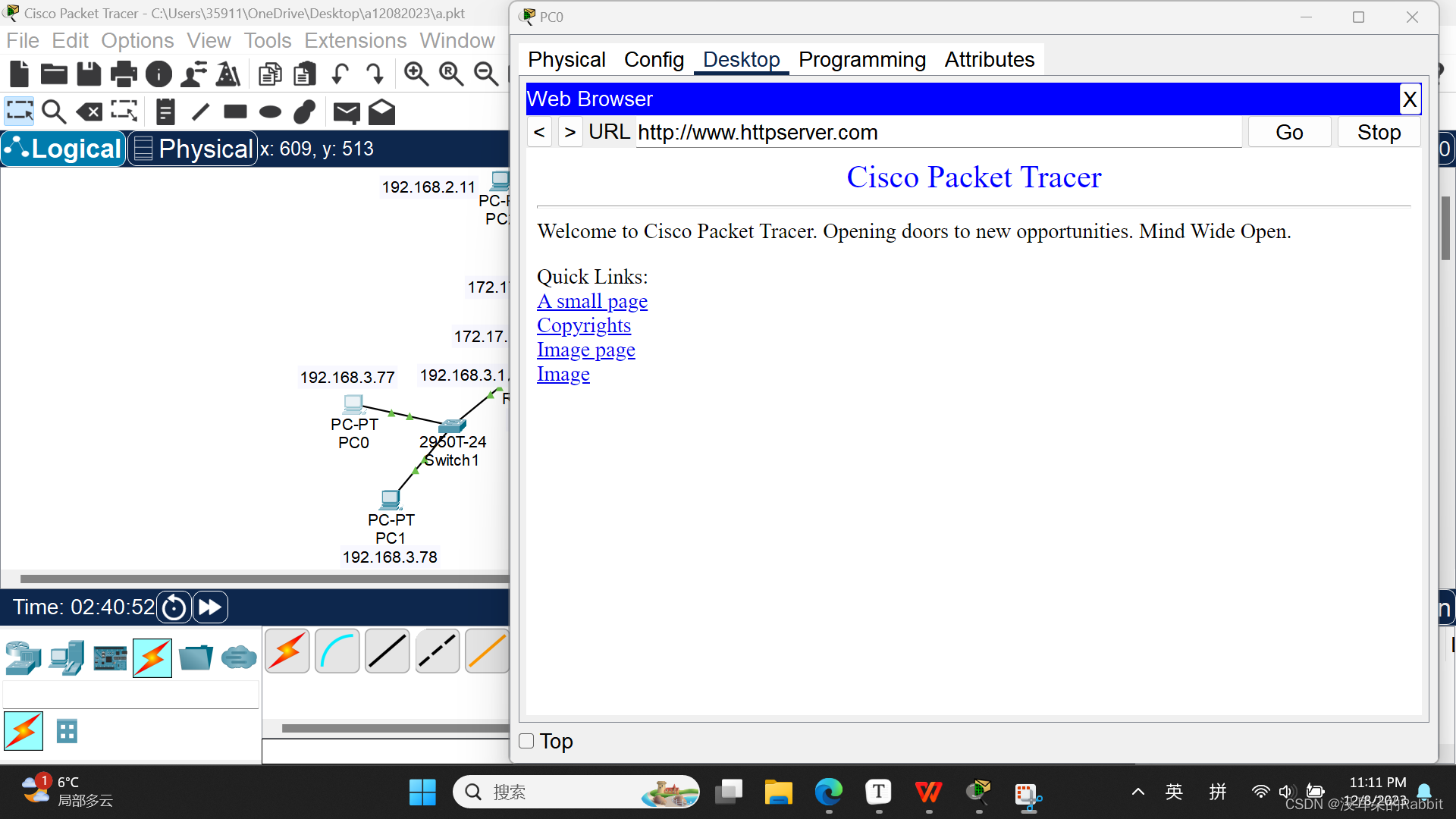Open the Options menu
This screenshot has width=1456, height=819.
tap(137, 40)
